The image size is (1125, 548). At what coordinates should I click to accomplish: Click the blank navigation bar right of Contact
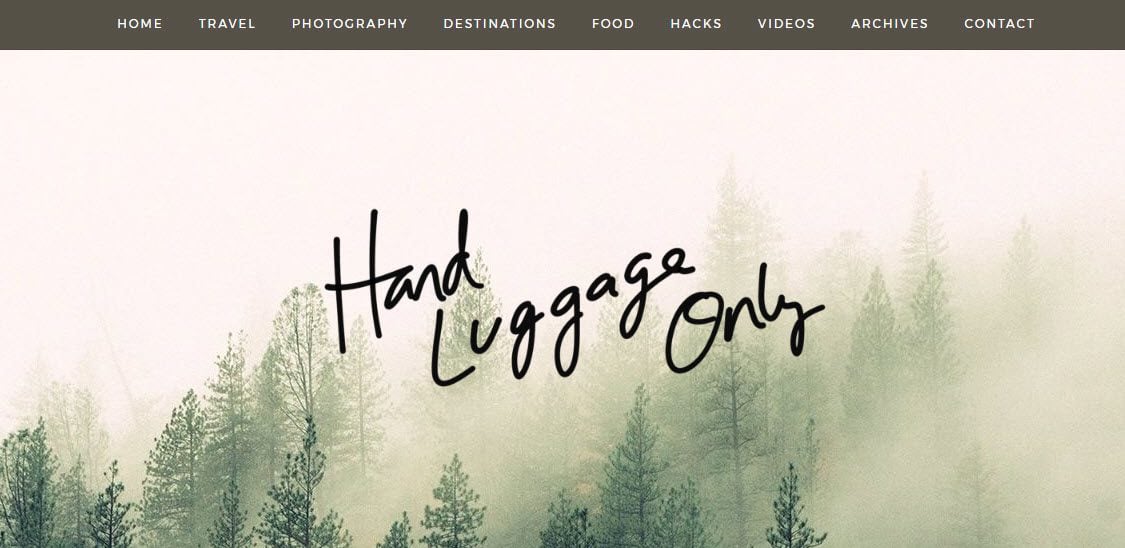(x=1081, y=24)
